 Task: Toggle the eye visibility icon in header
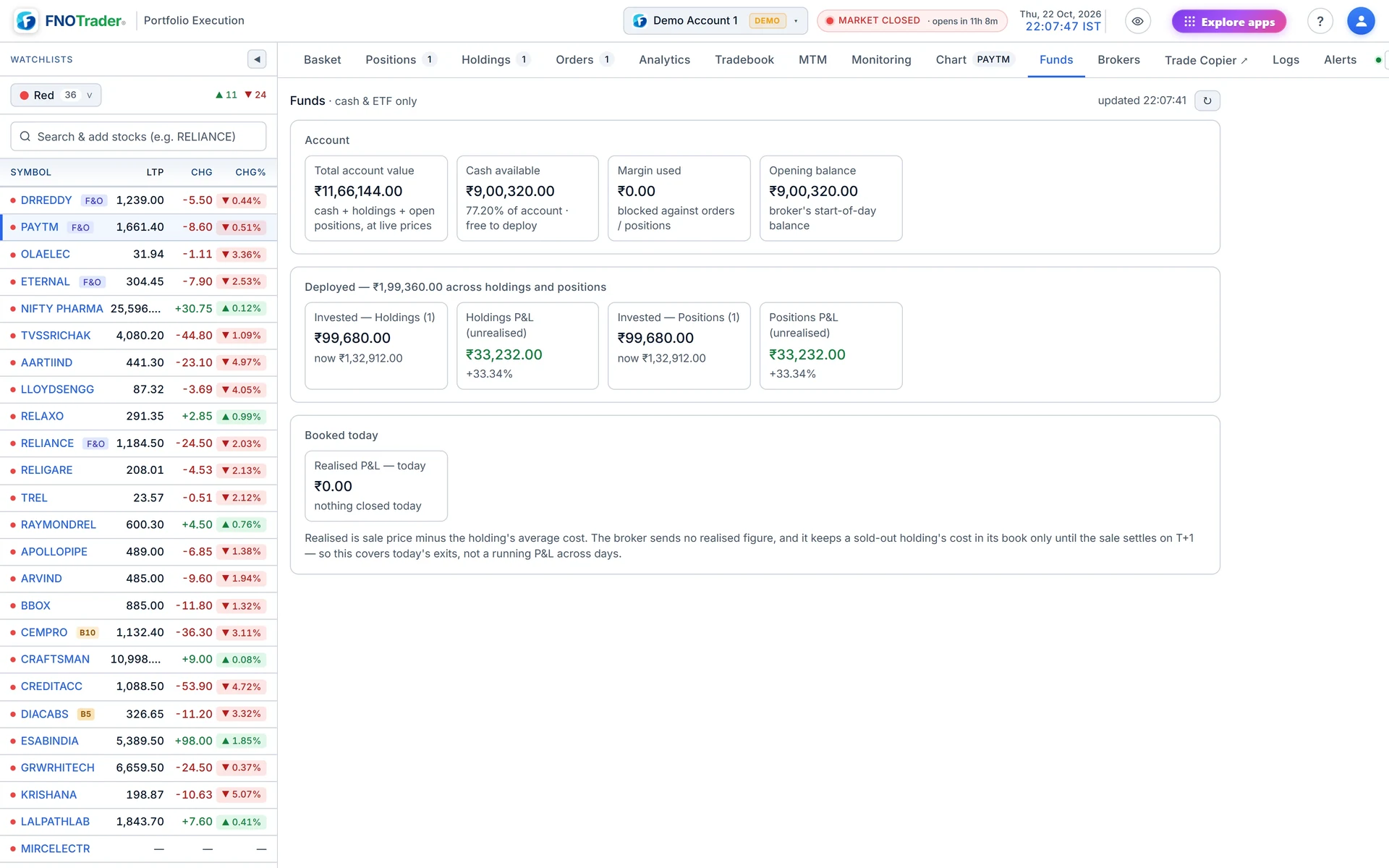tap(1137, 21)
